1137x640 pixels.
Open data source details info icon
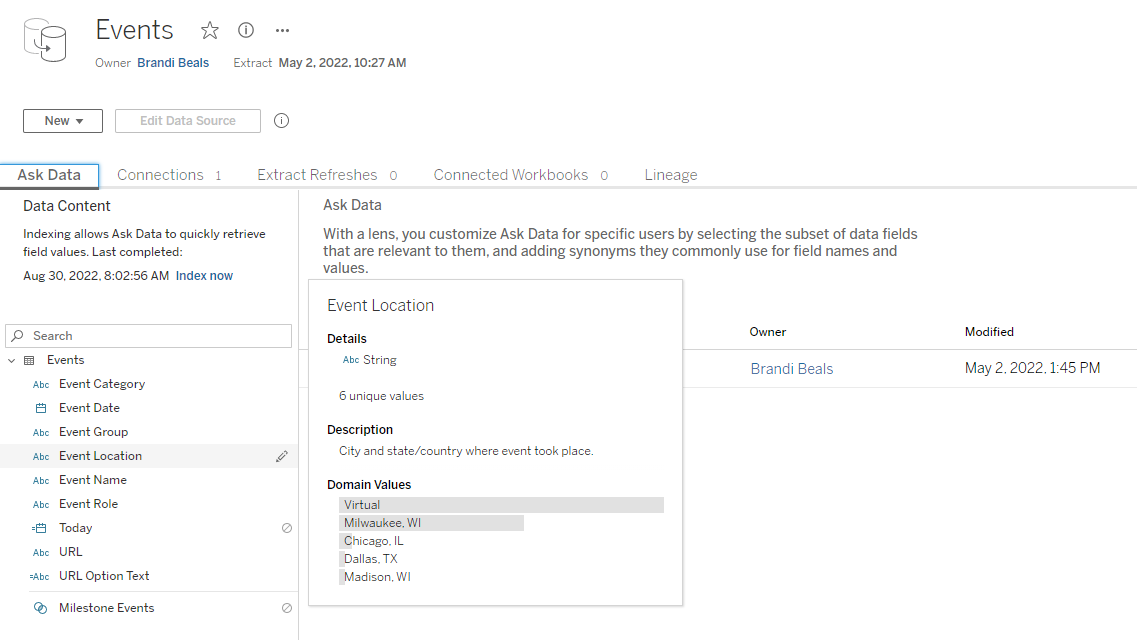click(246, 30)
